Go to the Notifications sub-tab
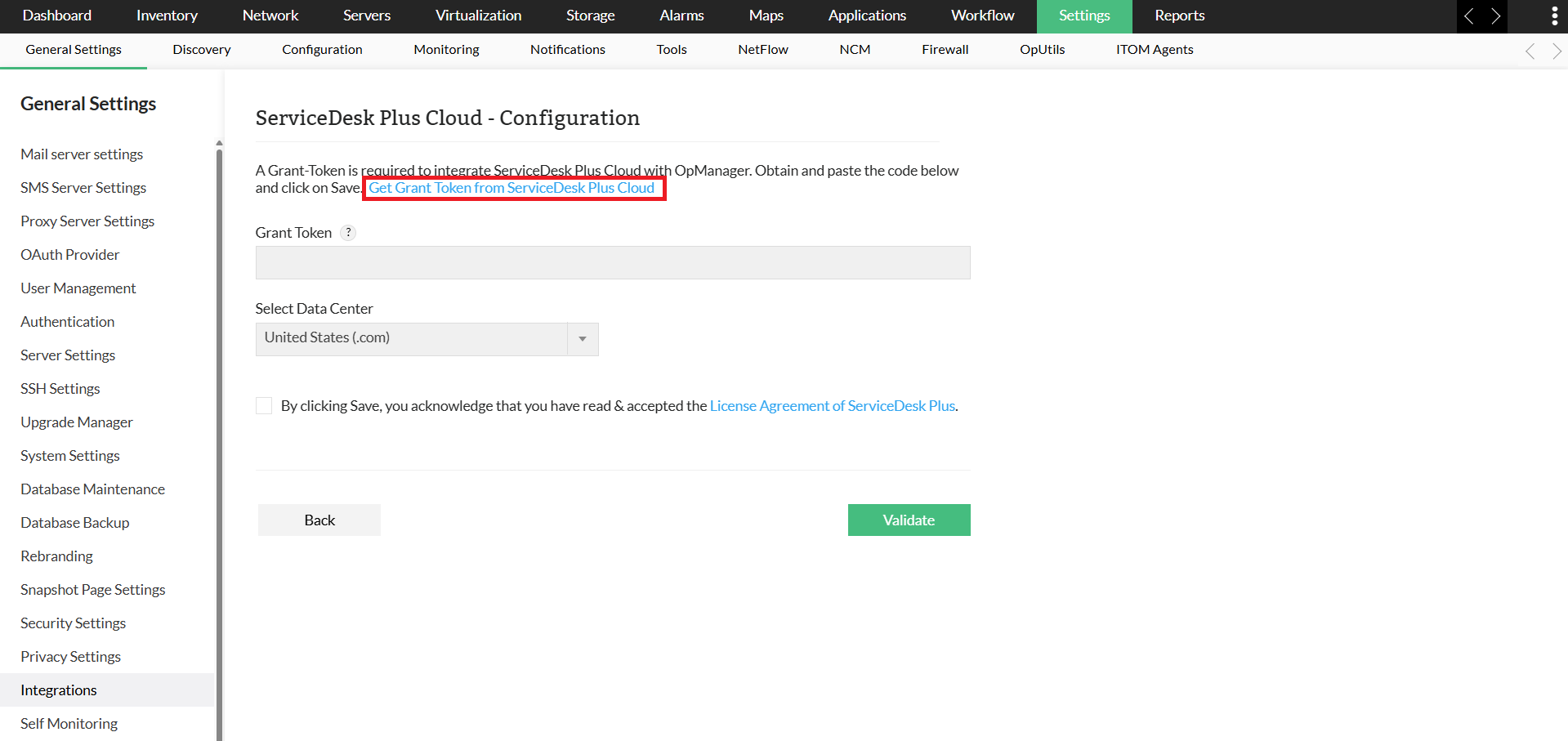 coord(568,50)
